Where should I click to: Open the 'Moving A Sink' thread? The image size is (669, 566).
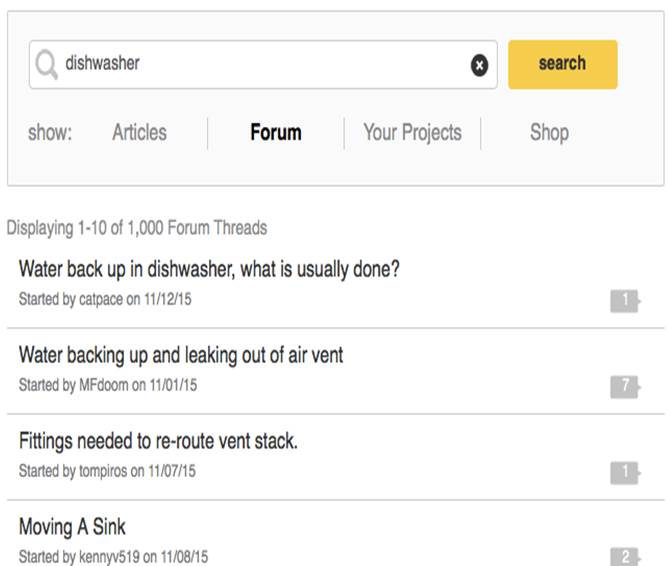(x=72, y=527)
